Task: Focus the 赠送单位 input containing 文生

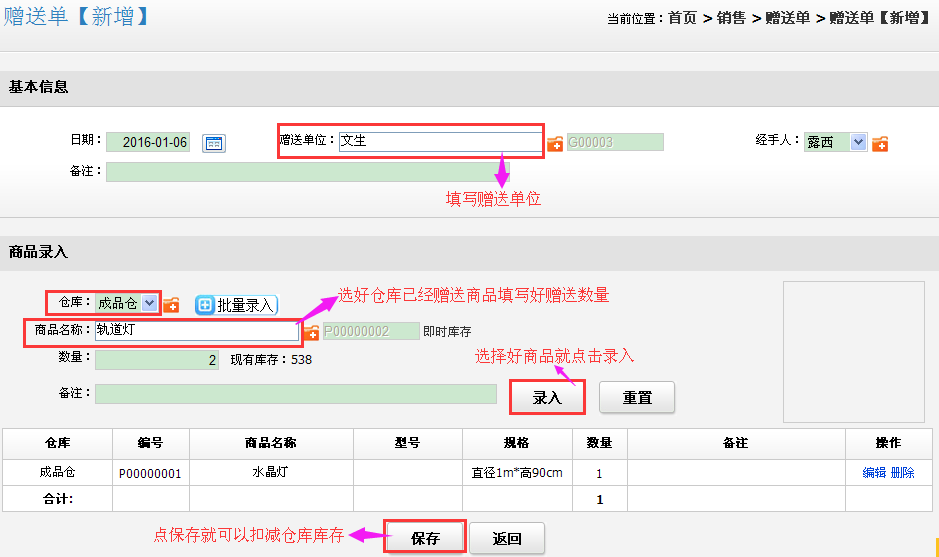Action: click(439, 141)
